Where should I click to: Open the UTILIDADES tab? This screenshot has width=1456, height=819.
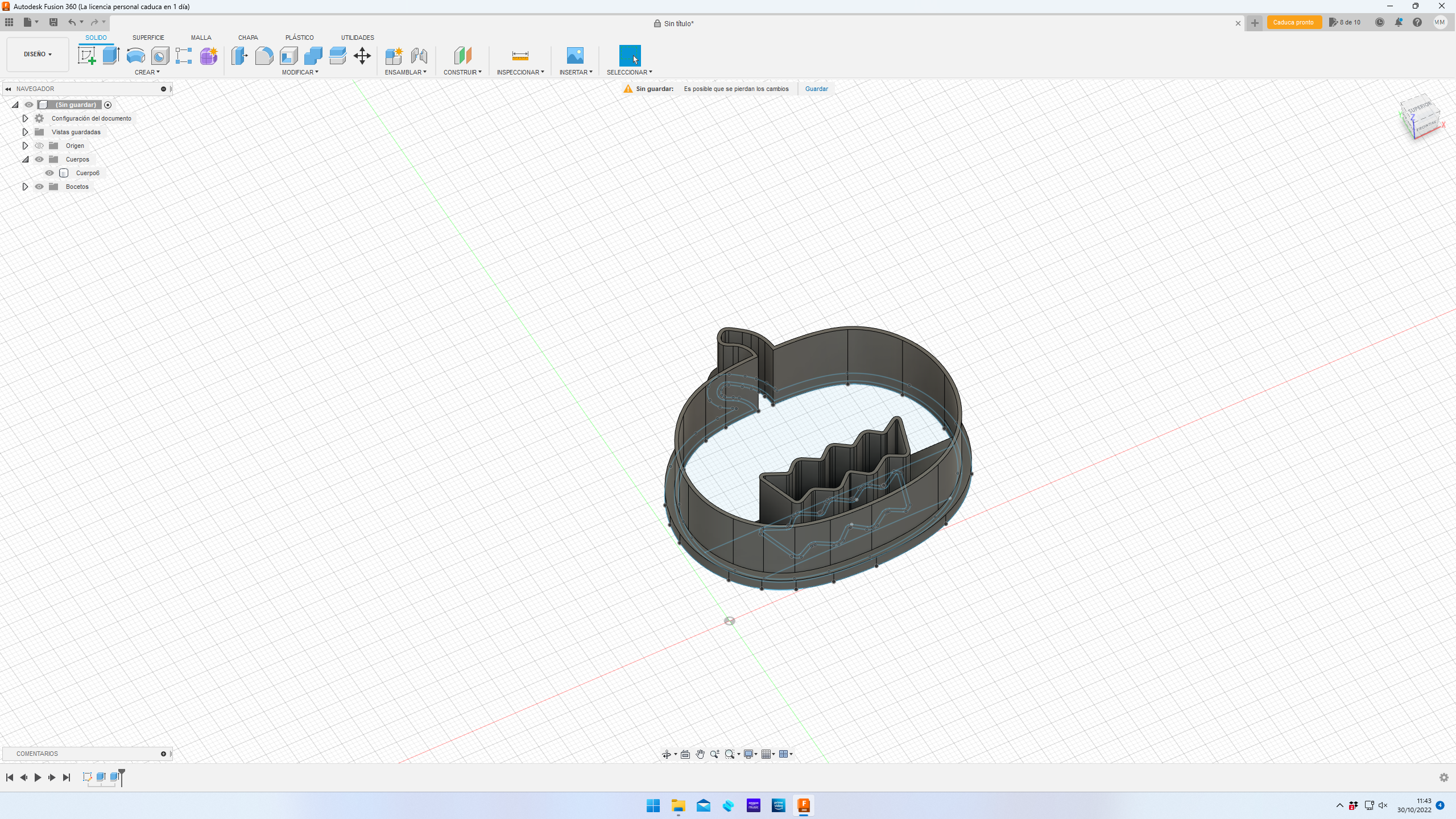(x=357, y=38)
